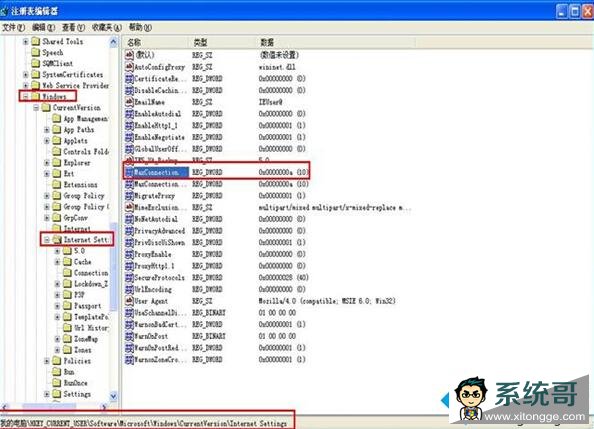Collapse the Windows tree node
Viewport: 594px width, 429px height.
pos(26,96)
